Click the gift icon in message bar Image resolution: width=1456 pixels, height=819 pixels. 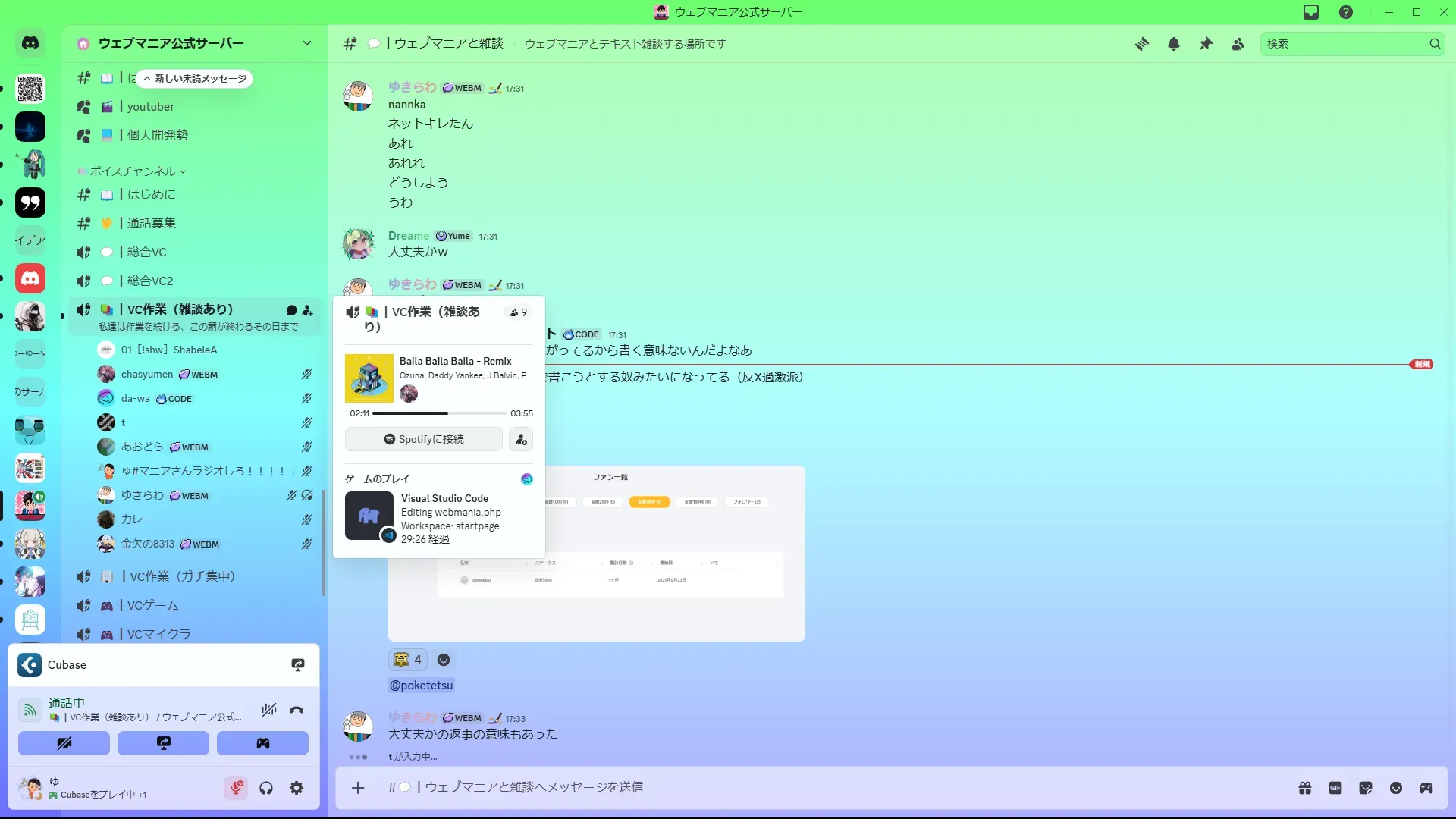pyautogui.click(x=1305, y=788)
